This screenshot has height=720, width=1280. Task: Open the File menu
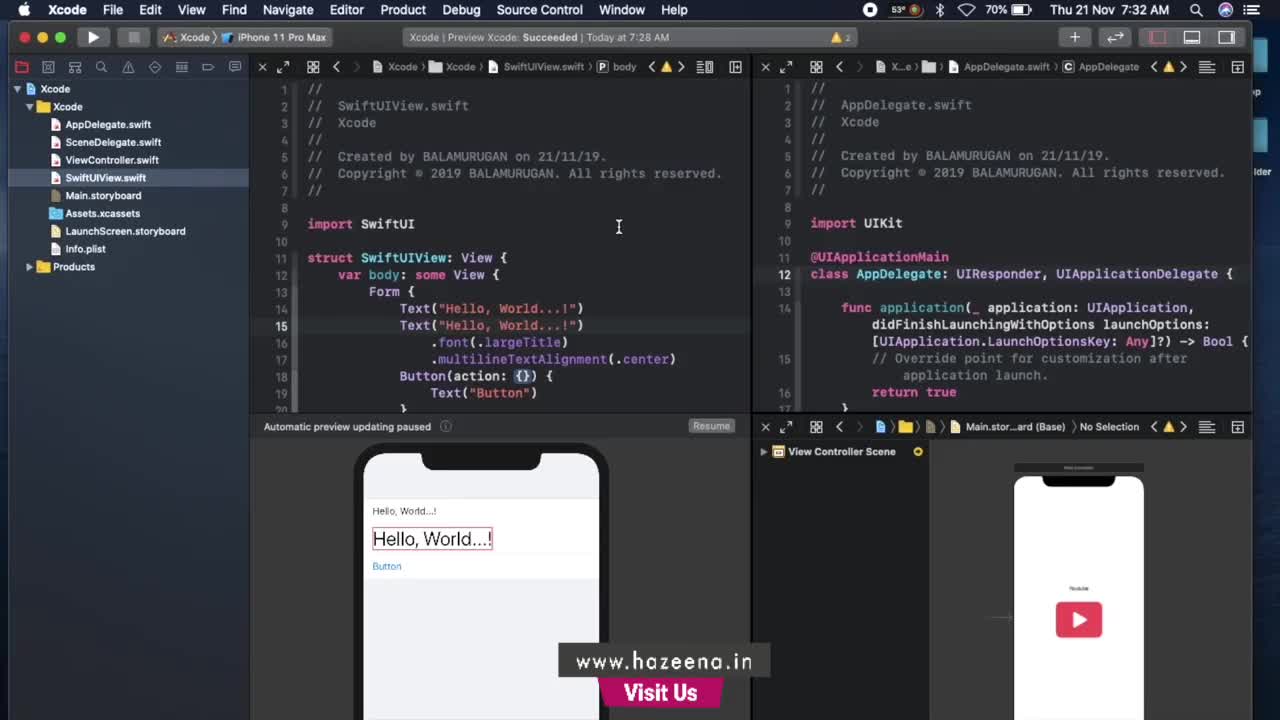(113, 10)
